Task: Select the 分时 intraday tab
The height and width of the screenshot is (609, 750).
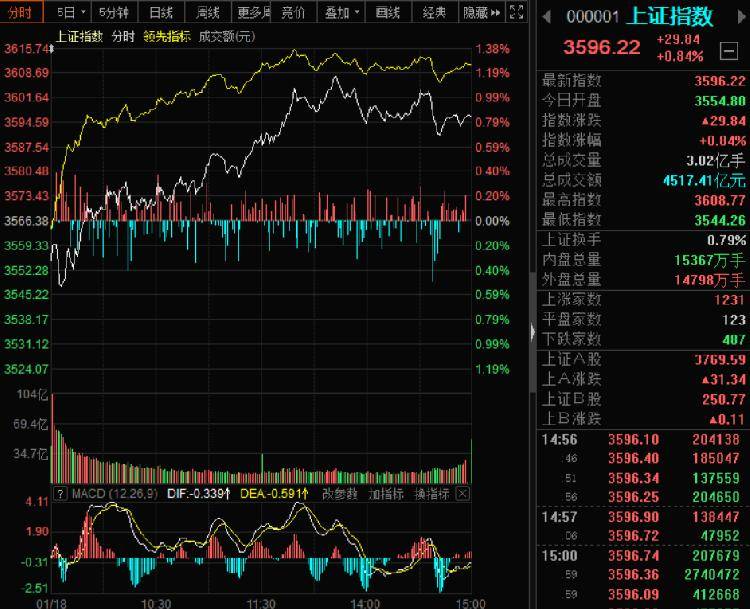Action: (21, 12)
